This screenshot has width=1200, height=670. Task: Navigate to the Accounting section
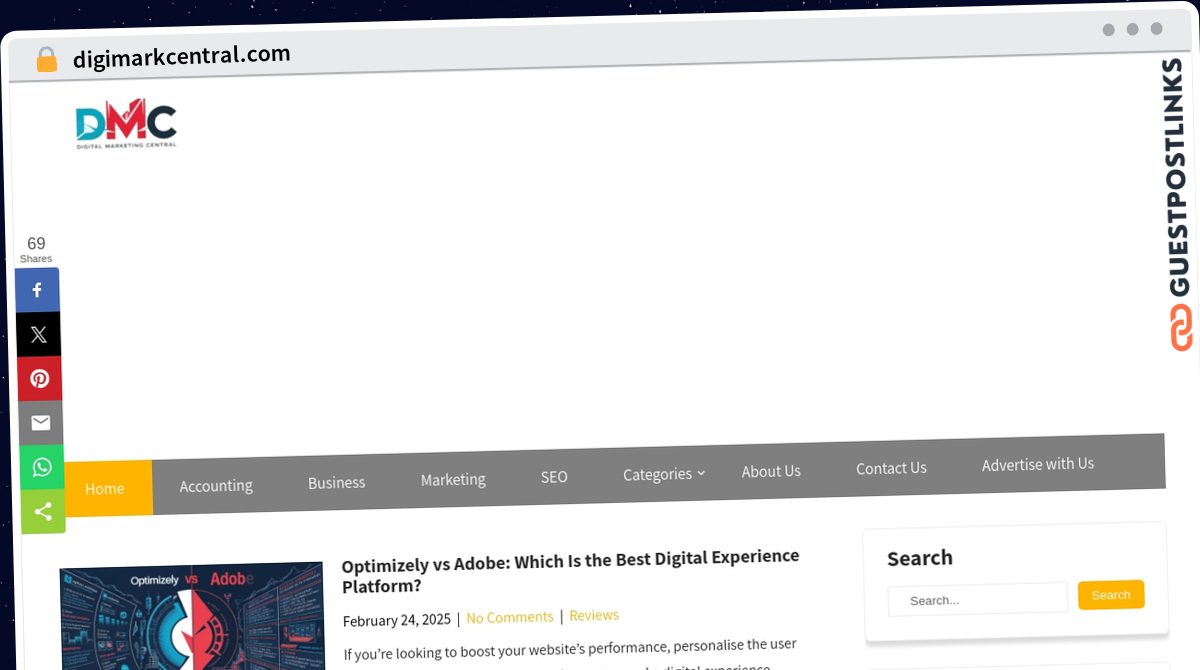click(216, 485)
